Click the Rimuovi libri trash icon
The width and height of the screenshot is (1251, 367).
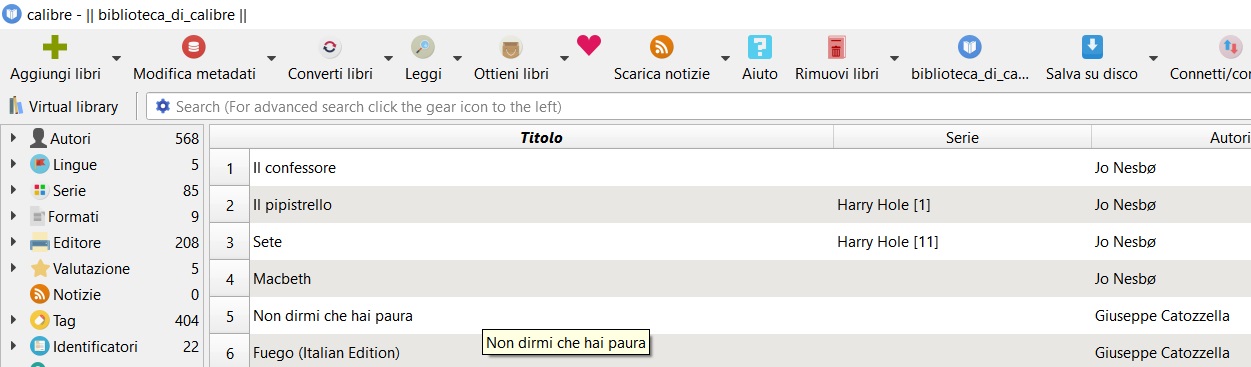tap(836, 47)
